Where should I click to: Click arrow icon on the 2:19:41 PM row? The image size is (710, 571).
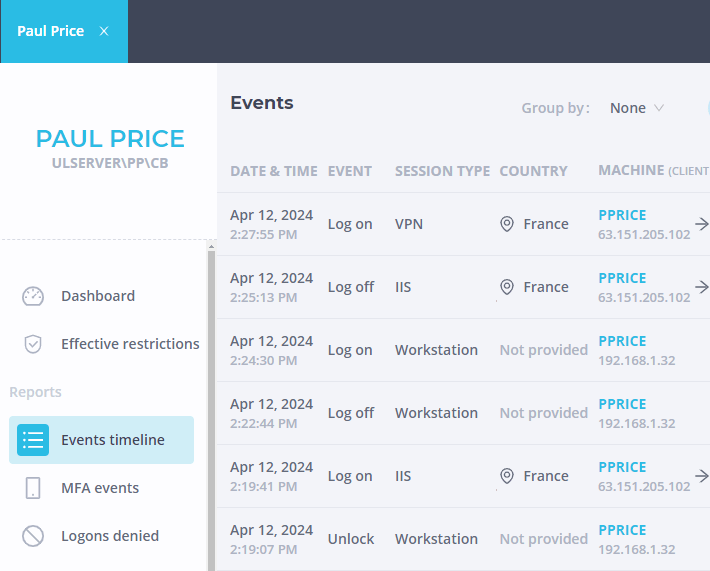pos(701,476)
